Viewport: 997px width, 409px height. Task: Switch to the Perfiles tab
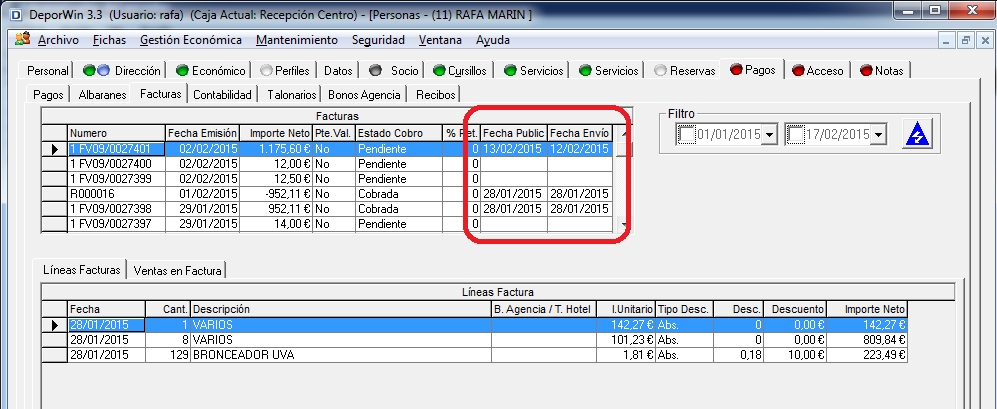coord(285,71)
